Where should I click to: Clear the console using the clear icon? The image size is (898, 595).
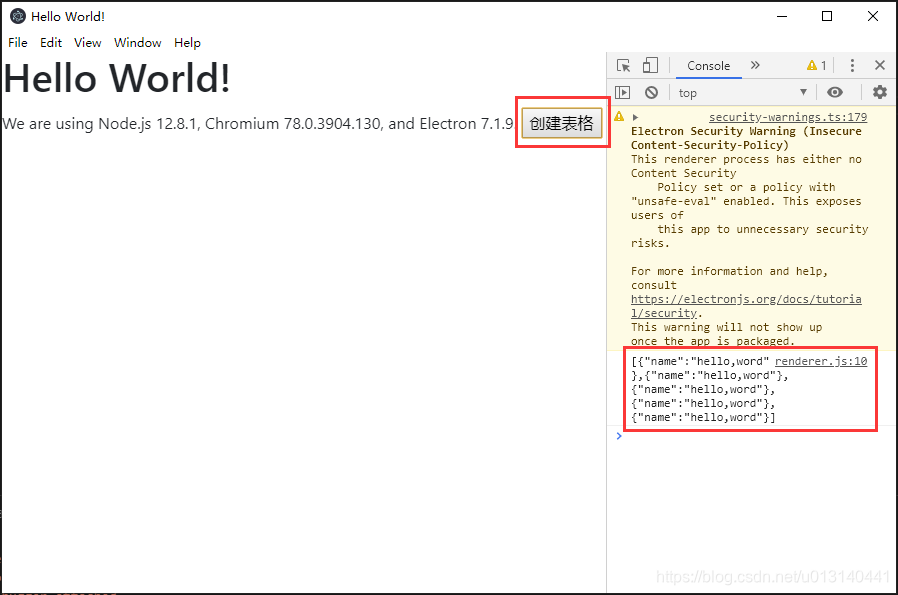click(x=651, y=92)
